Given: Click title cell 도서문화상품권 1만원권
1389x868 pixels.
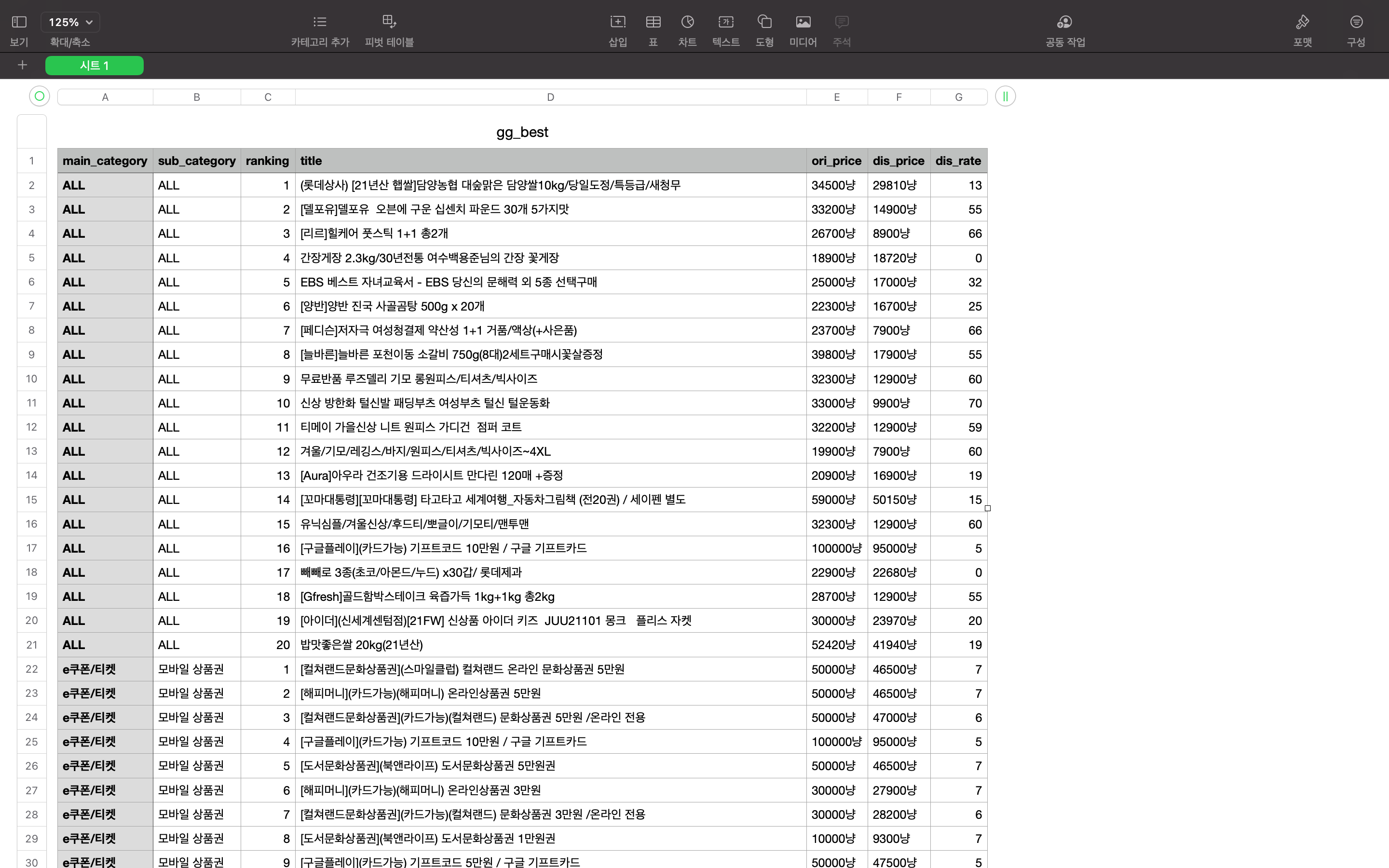Looking at the screenshot, I should (x=550, y=838).
